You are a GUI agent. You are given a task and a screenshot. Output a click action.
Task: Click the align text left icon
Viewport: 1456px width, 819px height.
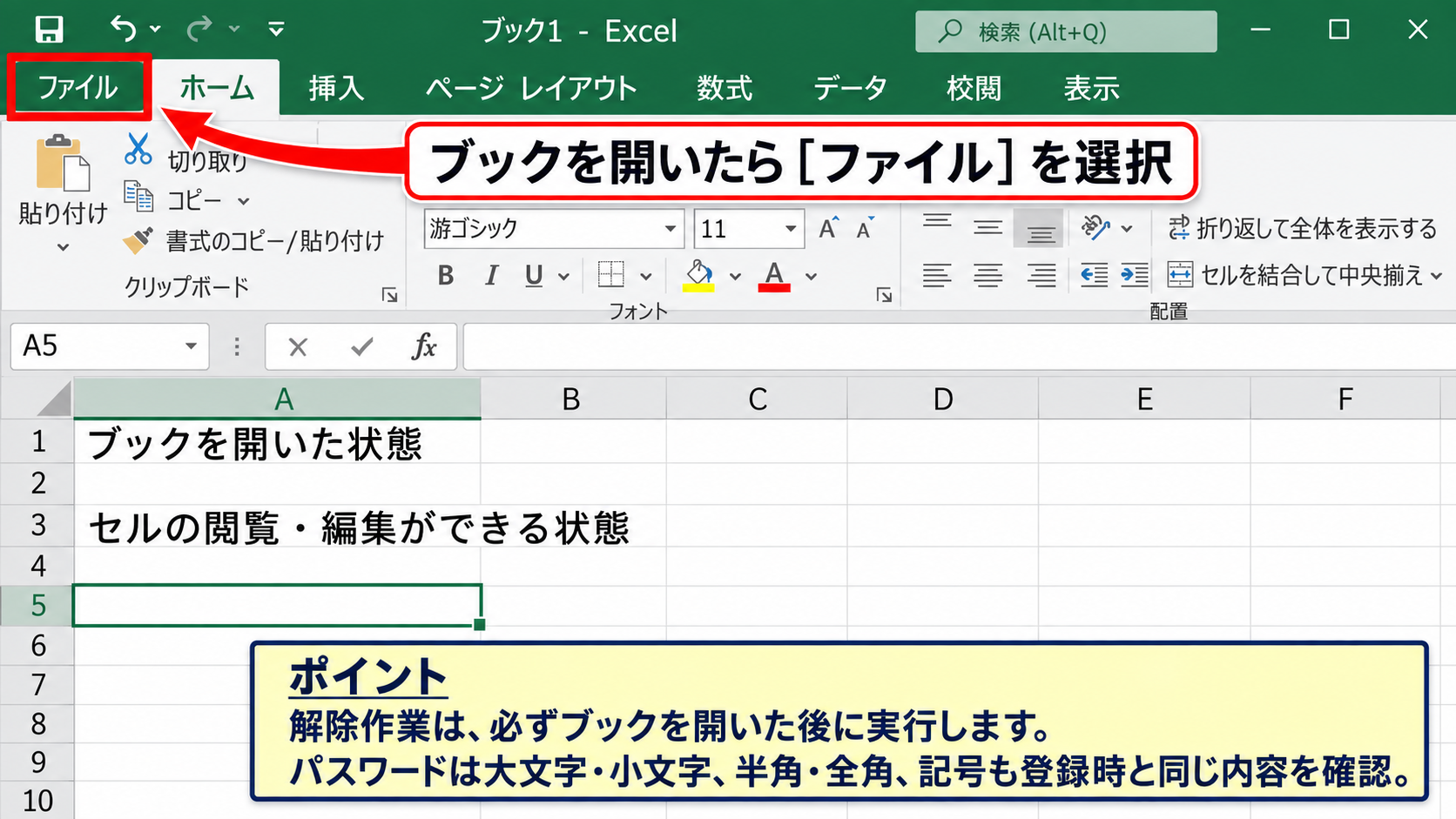click(937, 276)
